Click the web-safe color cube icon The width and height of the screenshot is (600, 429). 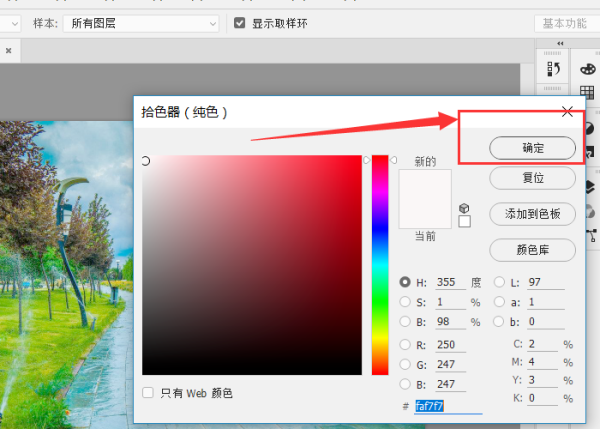tap(464, 208)
